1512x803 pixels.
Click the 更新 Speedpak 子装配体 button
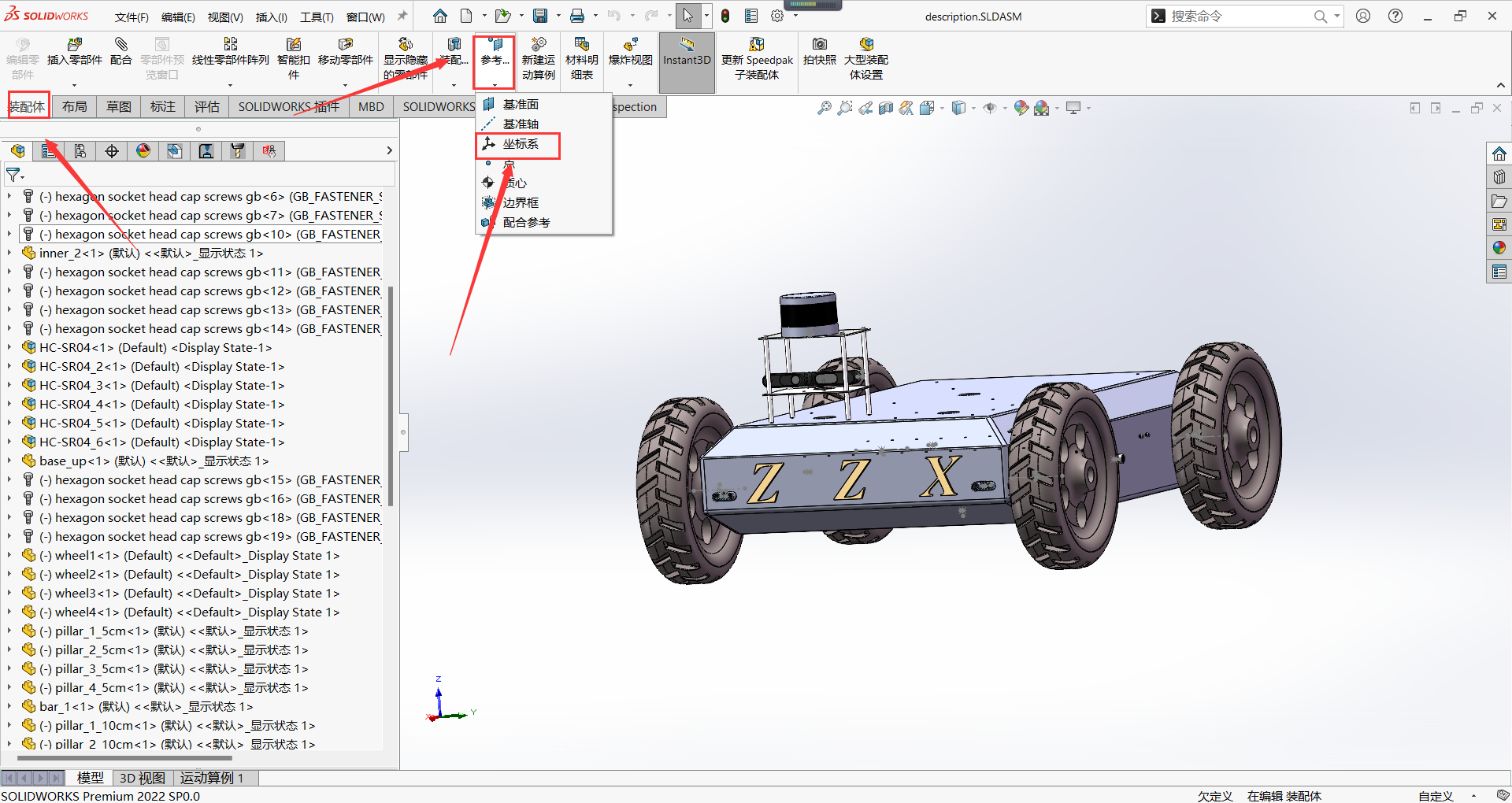[x=756, y=59]
